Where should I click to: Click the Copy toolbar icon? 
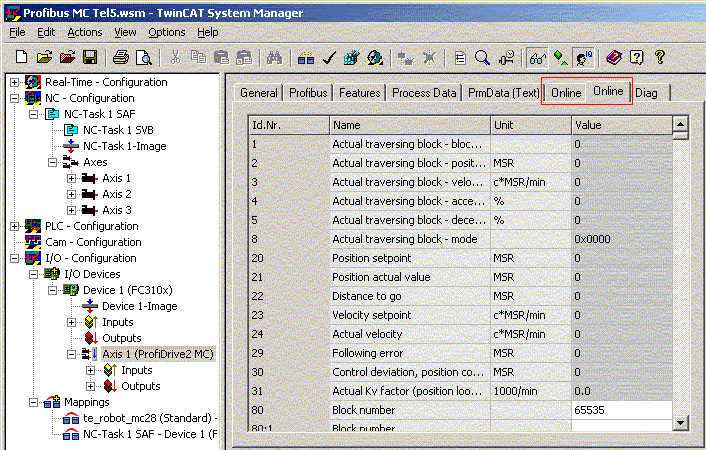[x=198, y=57]
